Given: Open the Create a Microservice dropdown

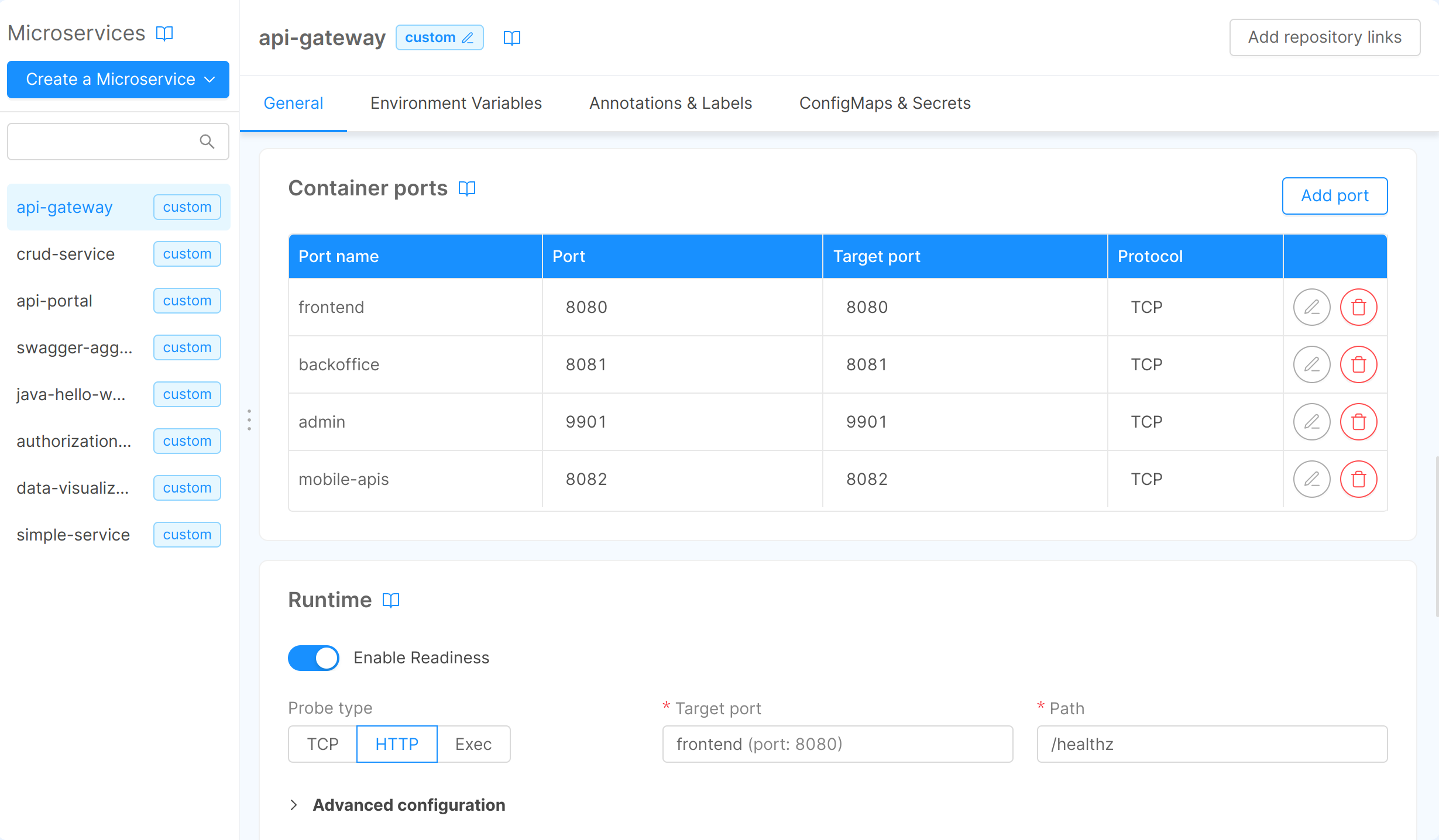Looking at the screenshot, I should pyautogui.click(x=118, y=80).
